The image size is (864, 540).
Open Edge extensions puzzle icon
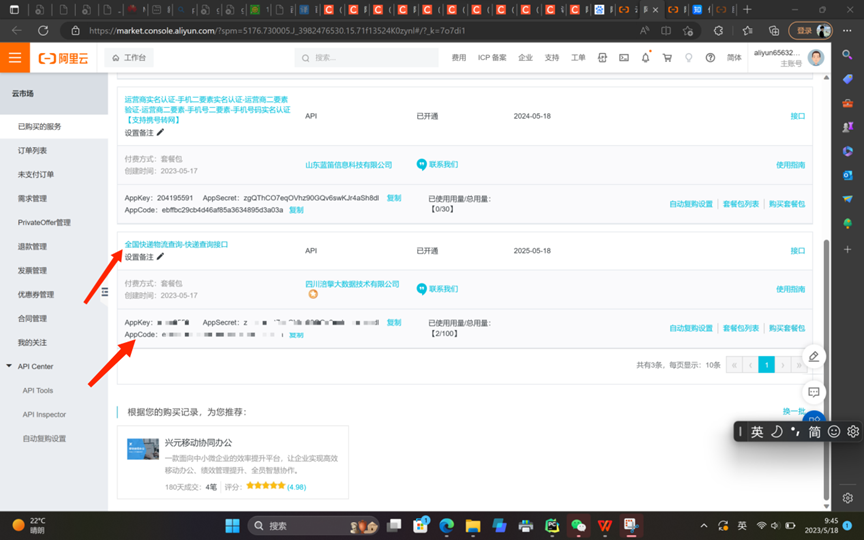point(719,31)
